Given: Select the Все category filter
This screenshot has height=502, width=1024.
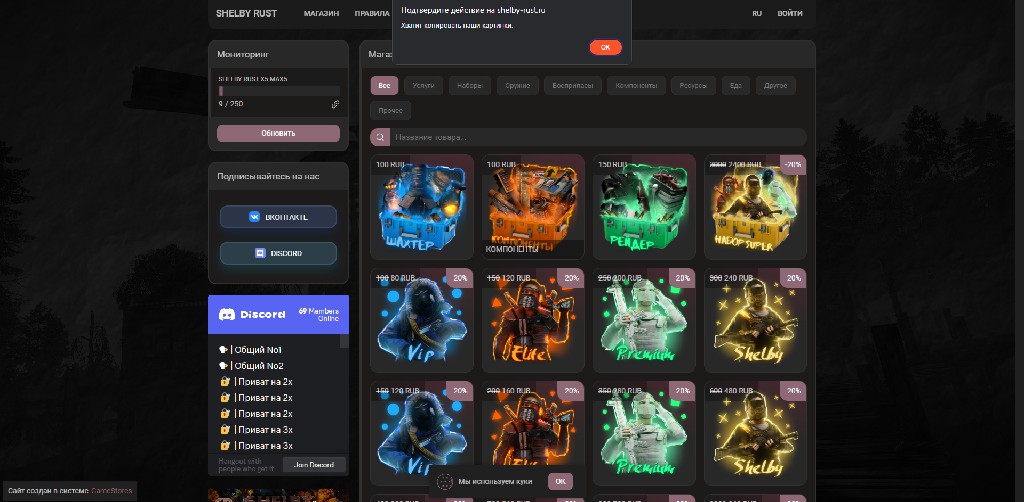Looking at the screenshot, I should (384, 85).
